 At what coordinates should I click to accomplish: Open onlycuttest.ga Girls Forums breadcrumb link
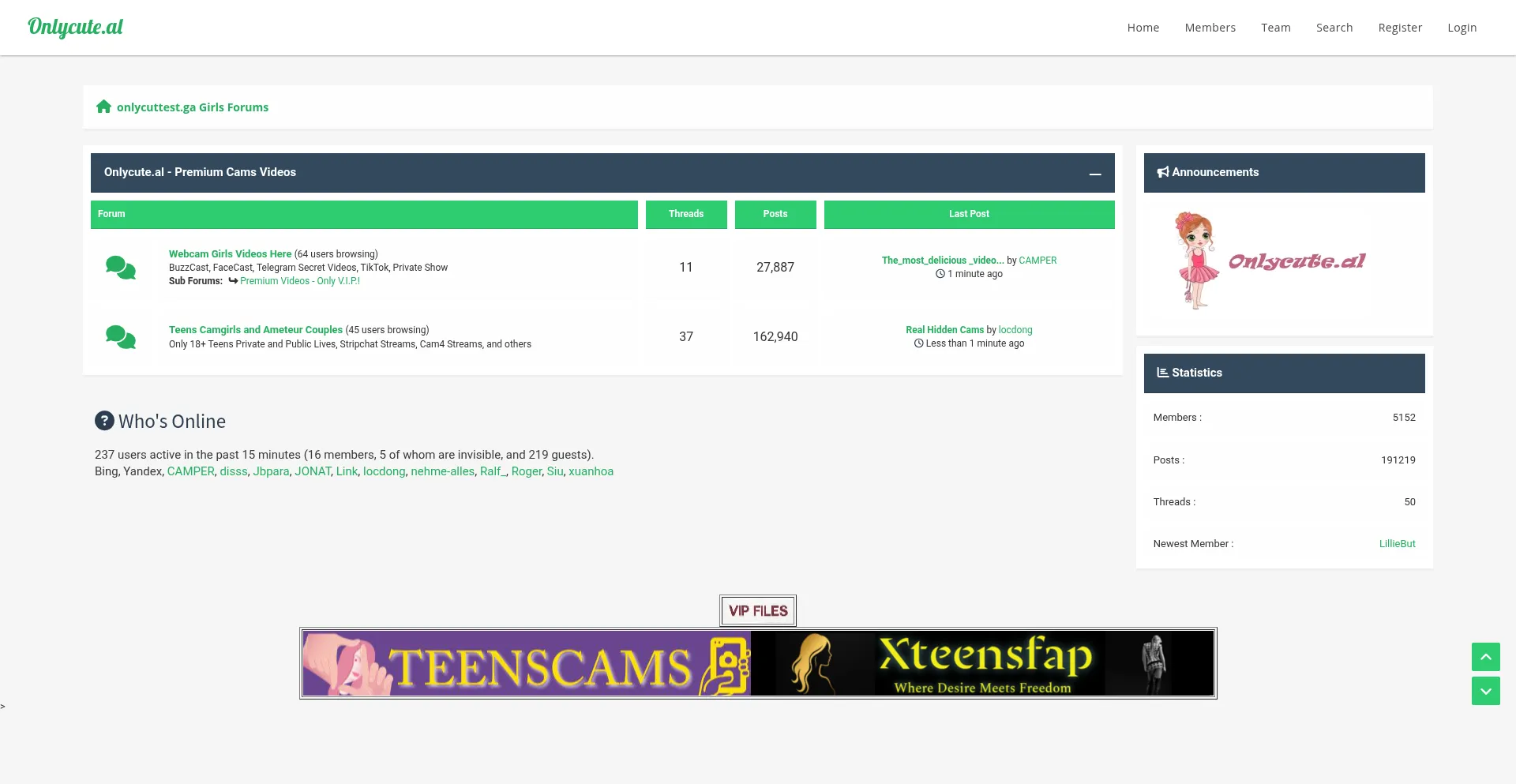pos(193,107)
